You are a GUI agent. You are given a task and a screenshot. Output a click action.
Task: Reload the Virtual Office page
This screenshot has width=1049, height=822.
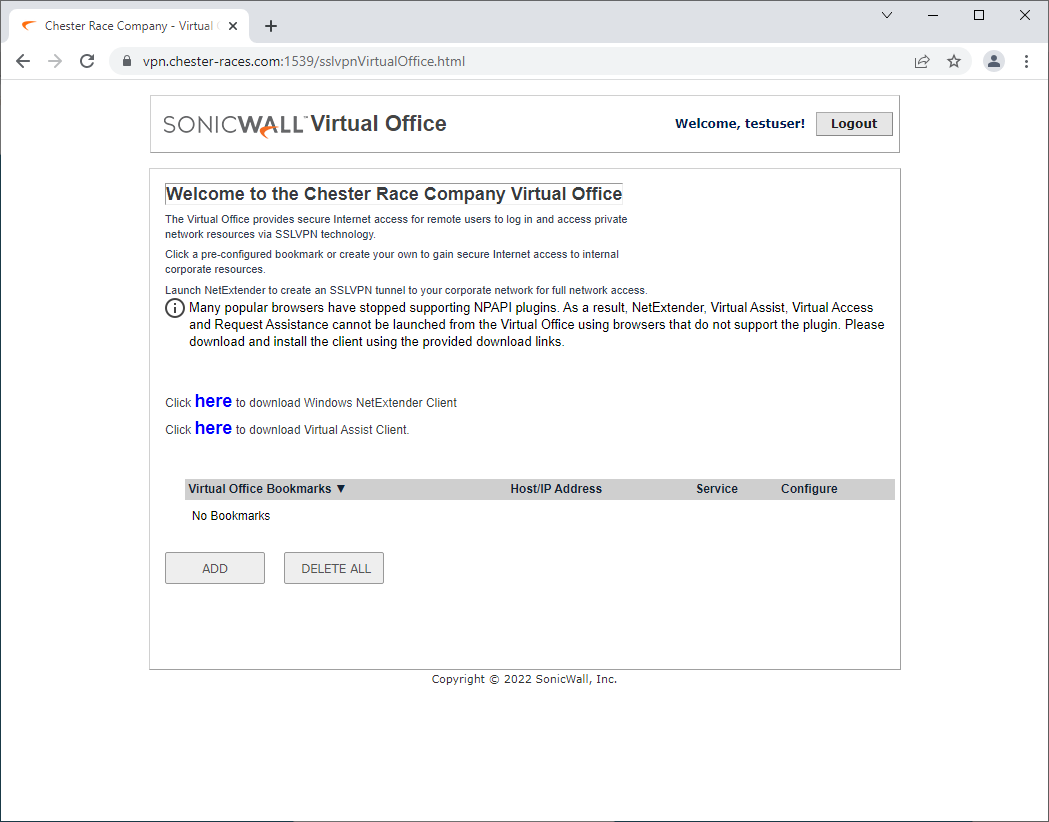pyautogui.click(x=87, y=62)
